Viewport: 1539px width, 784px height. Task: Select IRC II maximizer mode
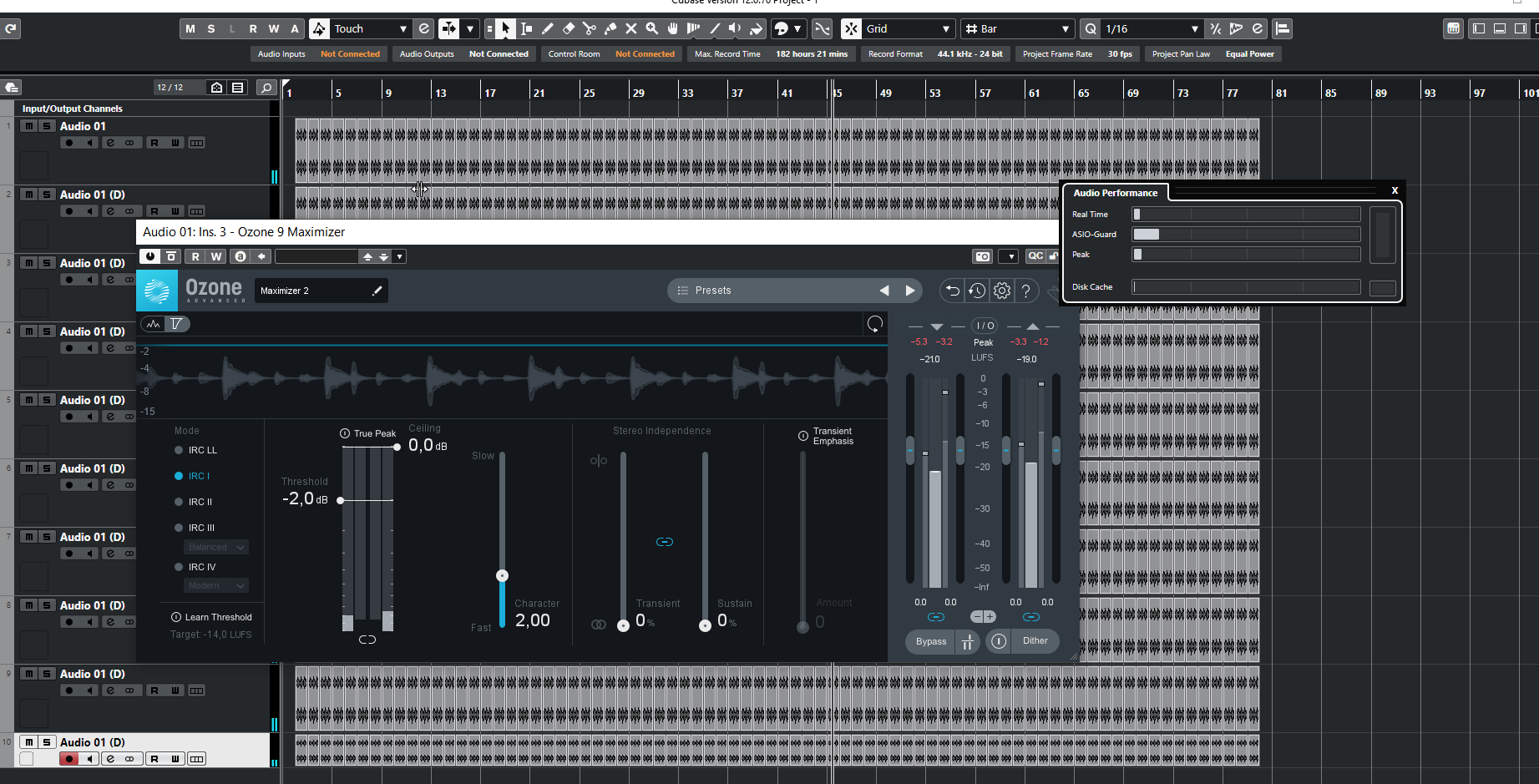[x=179, y=502]
